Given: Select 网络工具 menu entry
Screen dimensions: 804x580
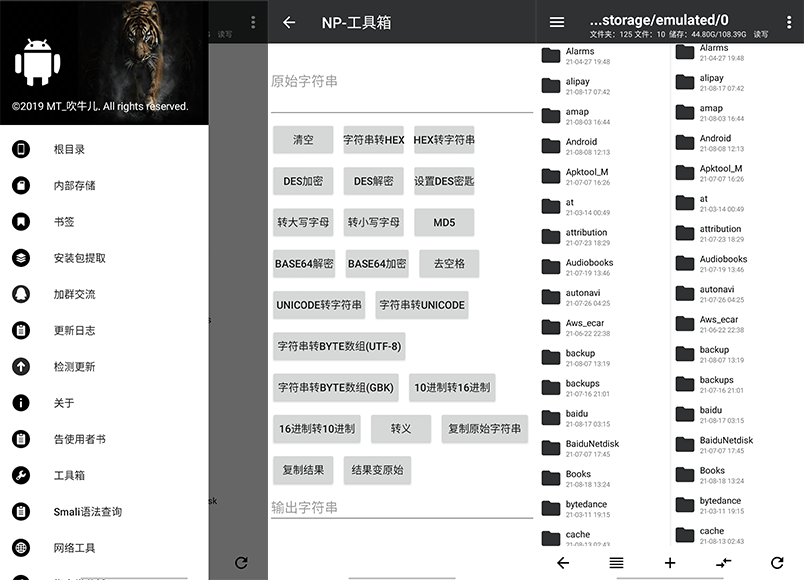Looking at the screenshot, I should pyautogui.click(x=104, y=548).
